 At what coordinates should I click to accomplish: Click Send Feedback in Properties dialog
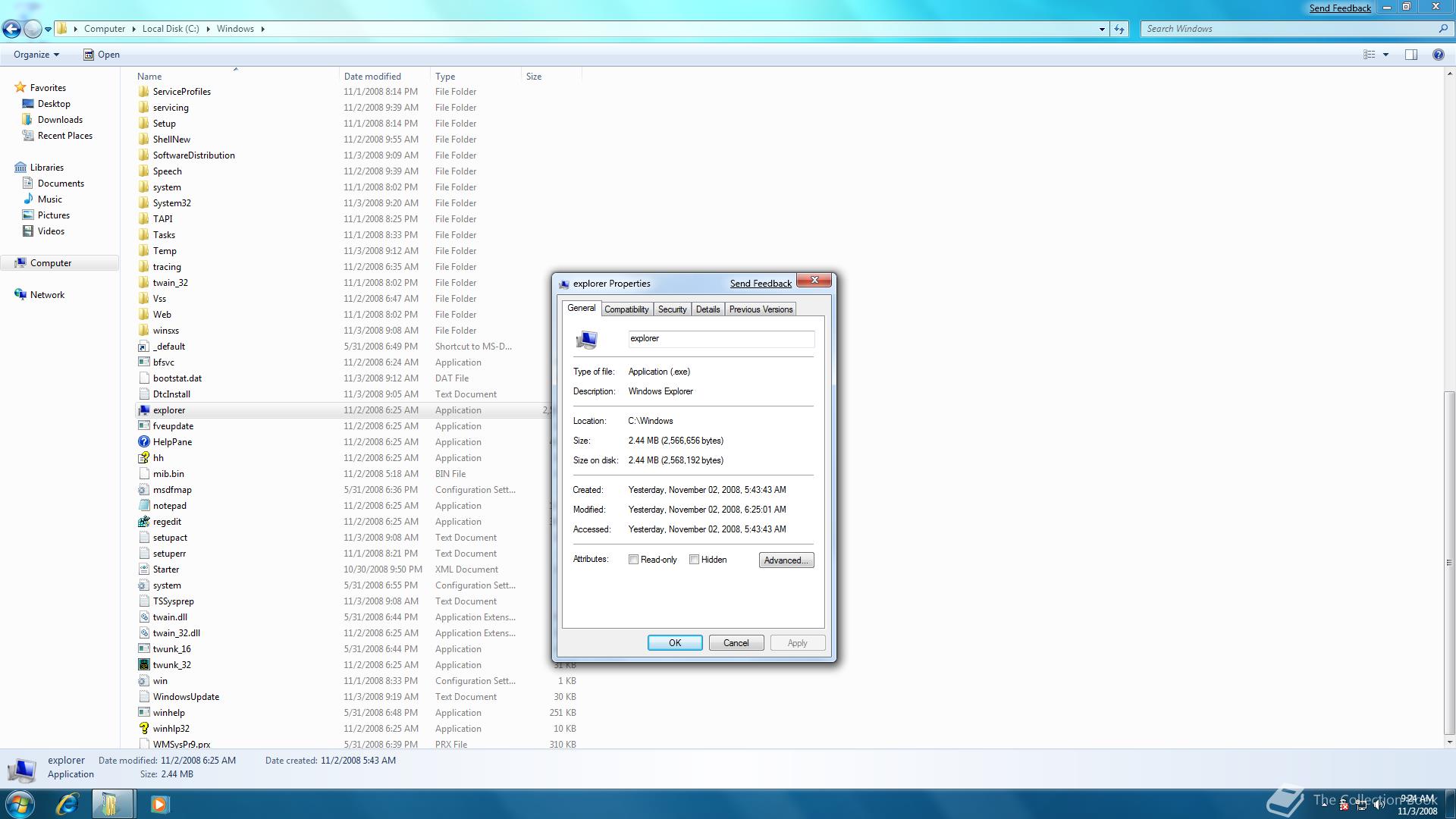[x=761, y=284]
